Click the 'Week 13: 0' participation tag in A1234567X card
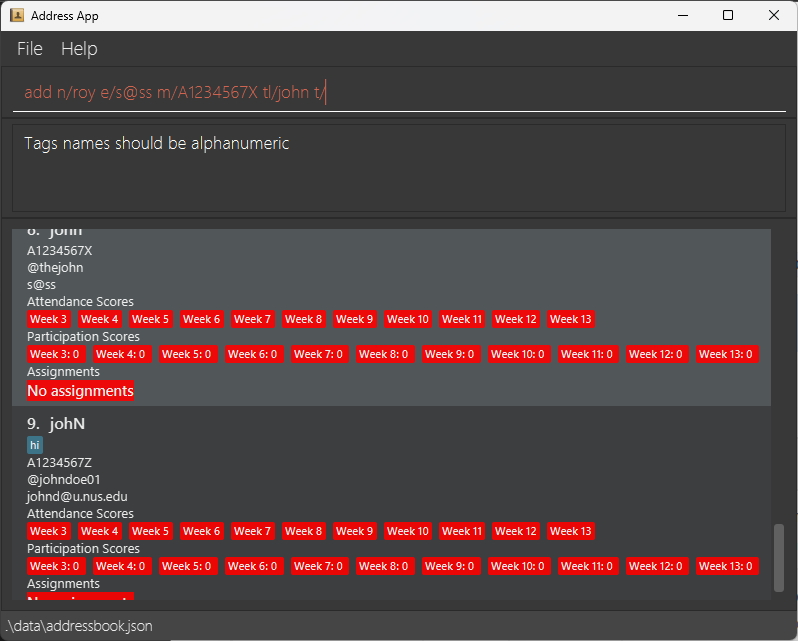 (726, 354)
